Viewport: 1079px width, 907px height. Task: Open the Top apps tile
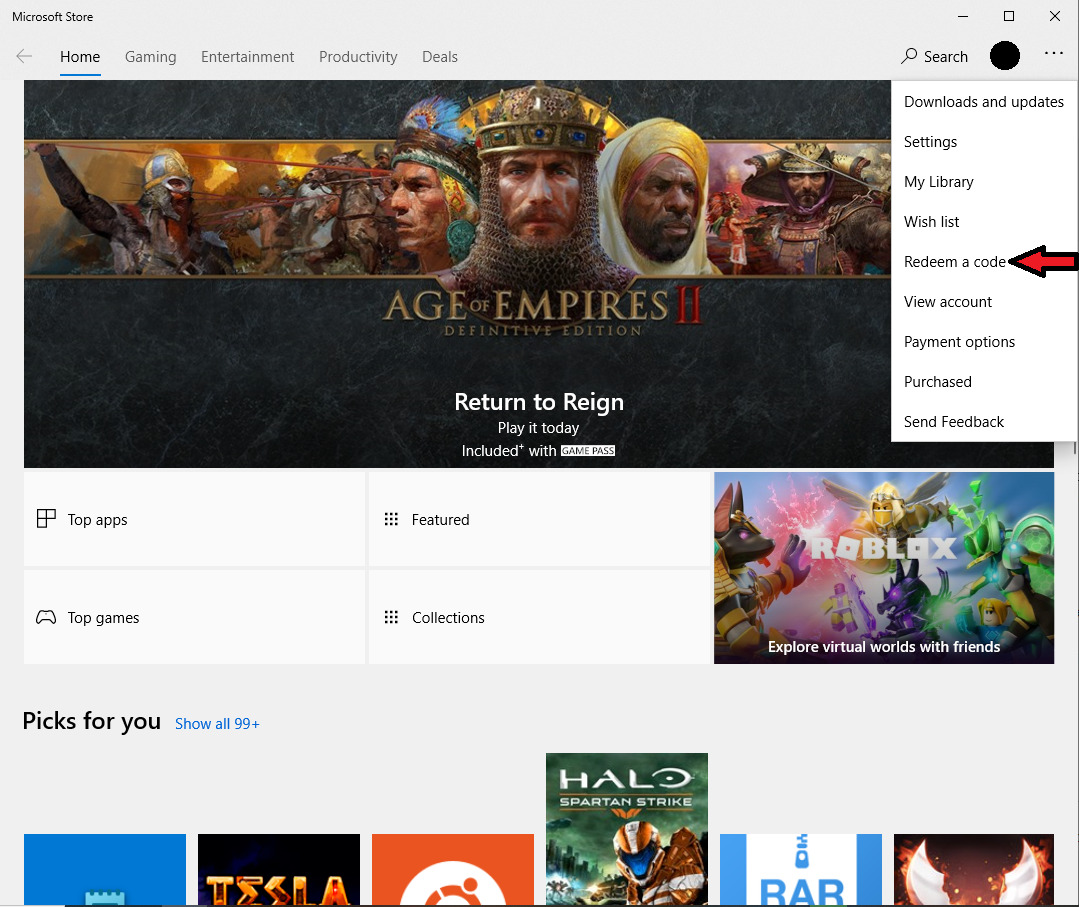click(x=194, y=519)
